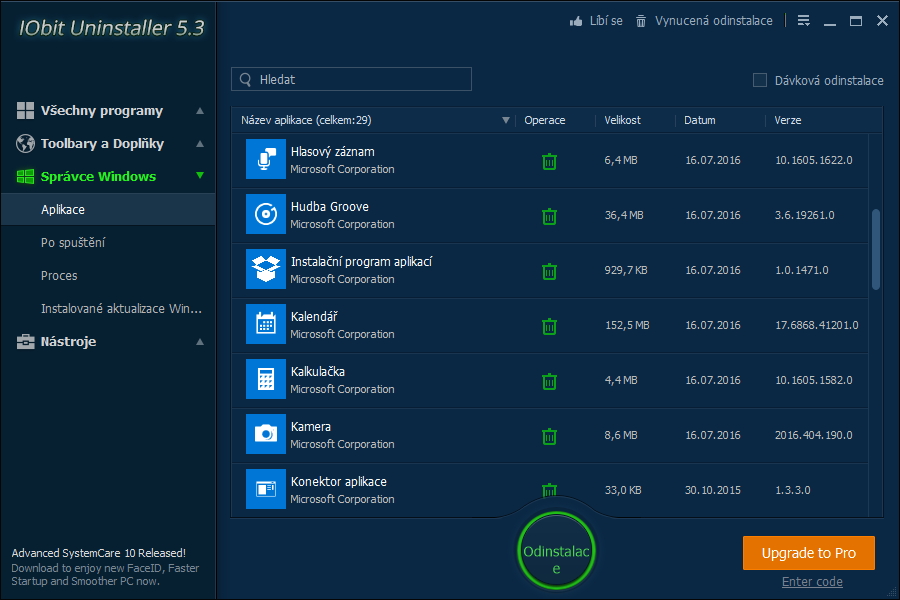Click the trash icon for Hudba Groove
900x600 pixels.
(549, 216)
